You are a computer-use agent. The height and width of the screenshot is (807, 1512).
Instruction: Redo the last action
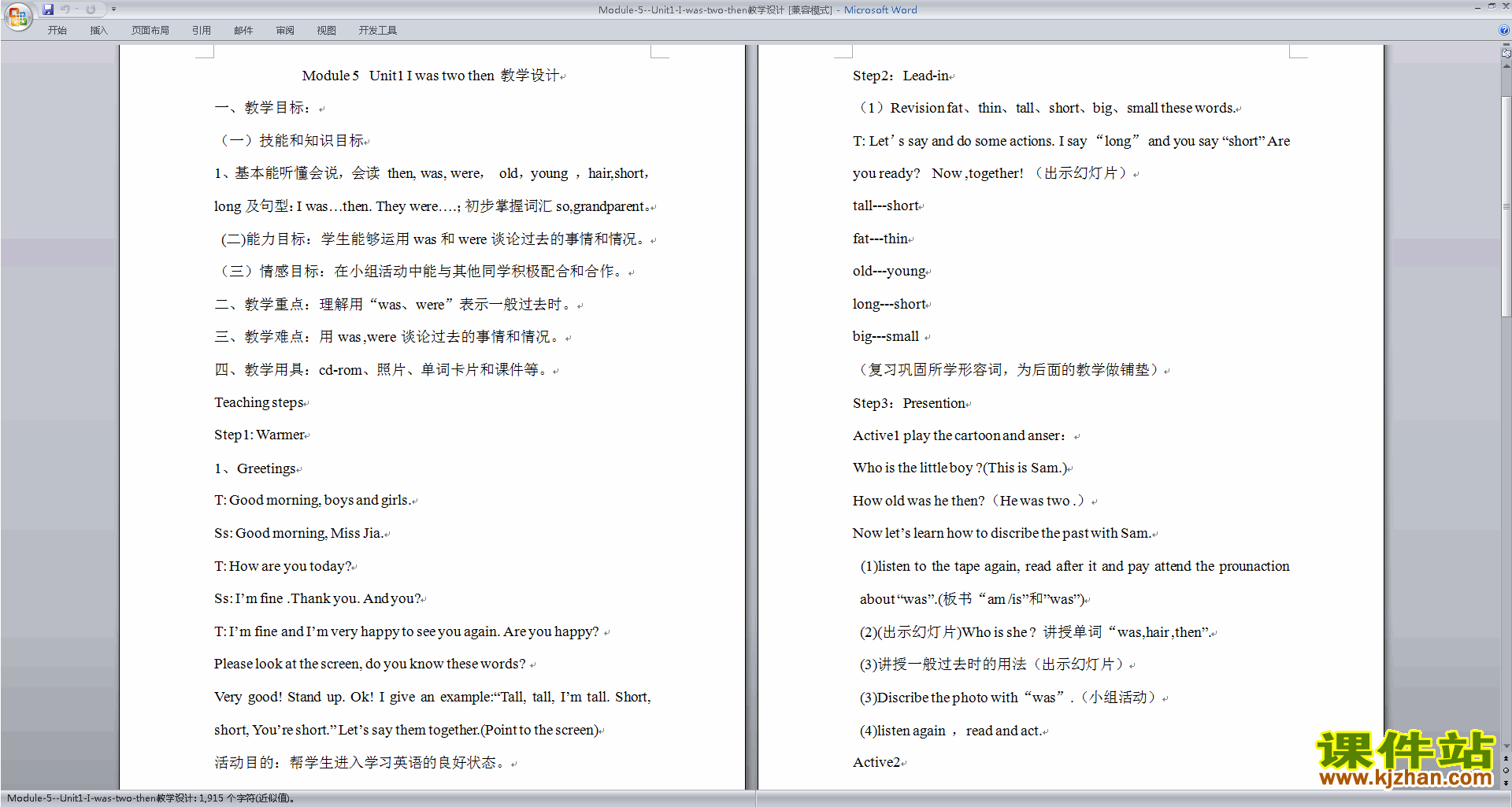(91, 9)
